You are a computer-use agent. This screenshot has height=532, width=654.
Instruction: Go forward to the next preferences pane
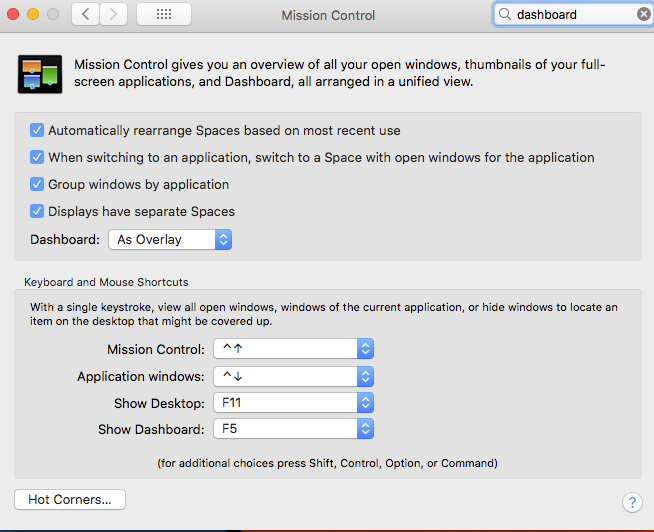click(x=113, y=15)
